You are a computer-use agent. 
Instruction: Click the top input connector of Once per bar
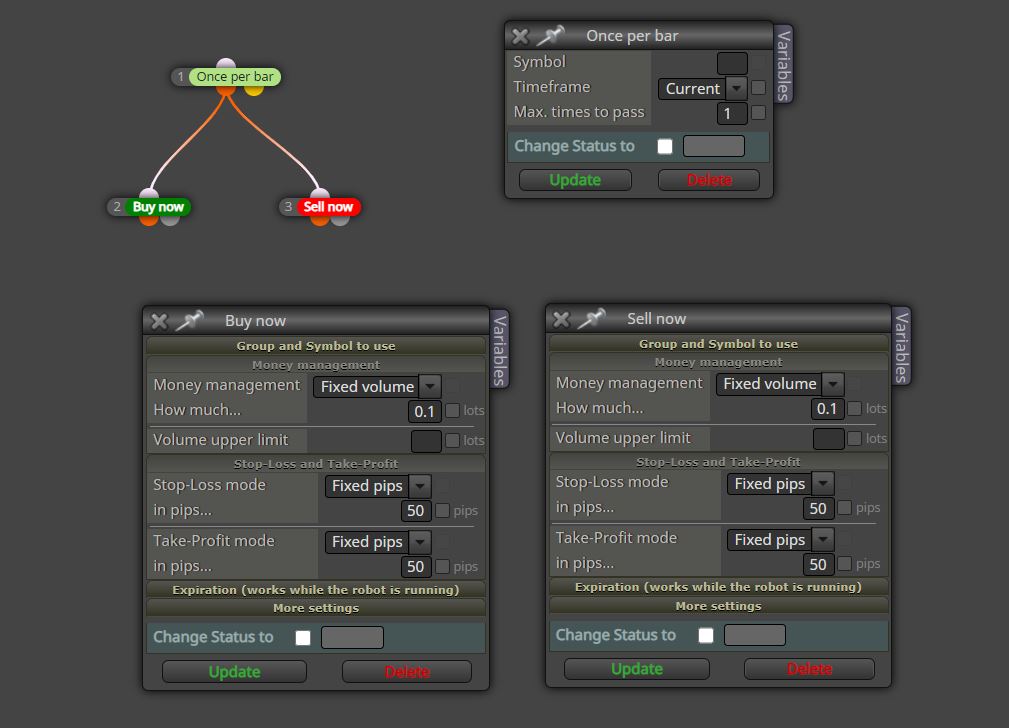pyautogui.click(x=226, y=63)
